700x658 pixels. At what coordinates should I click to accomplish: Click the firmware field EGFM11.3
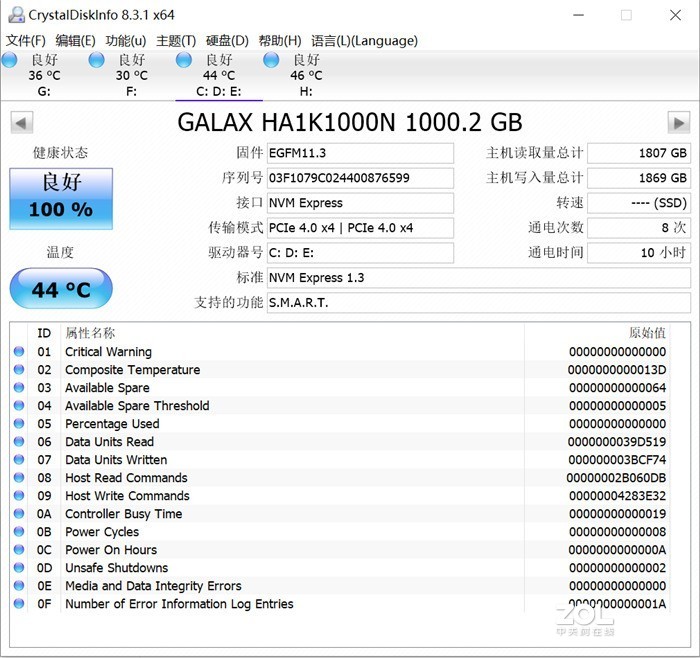coord(360,153)
